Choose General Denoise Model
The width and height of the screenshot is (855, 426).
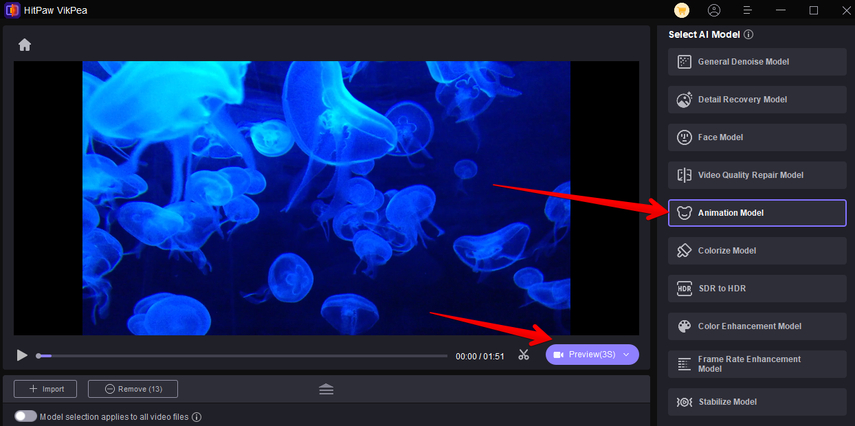tap(757, 62)
